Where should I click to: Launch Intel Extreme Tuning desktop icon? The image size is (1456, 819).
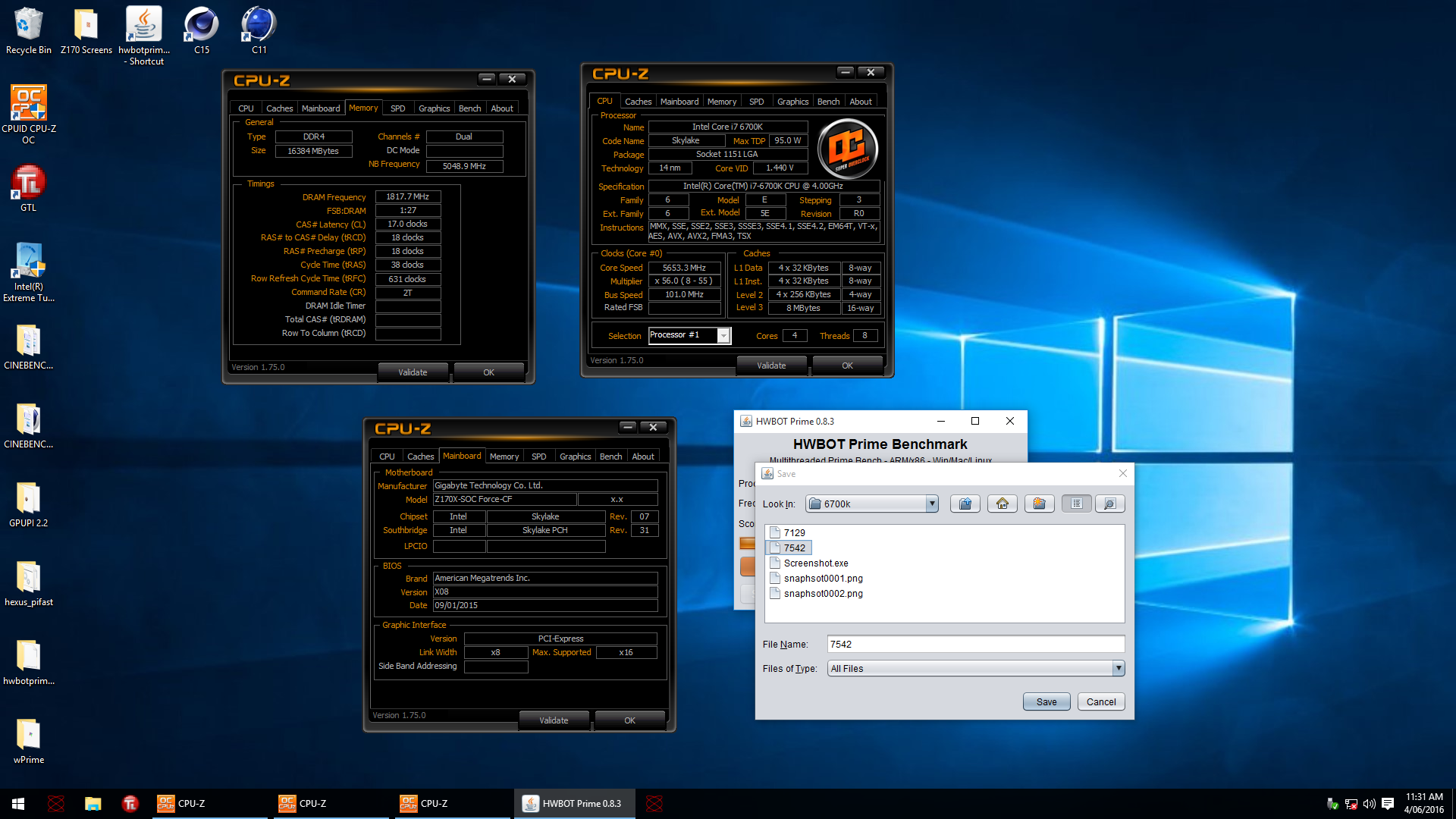29,272
